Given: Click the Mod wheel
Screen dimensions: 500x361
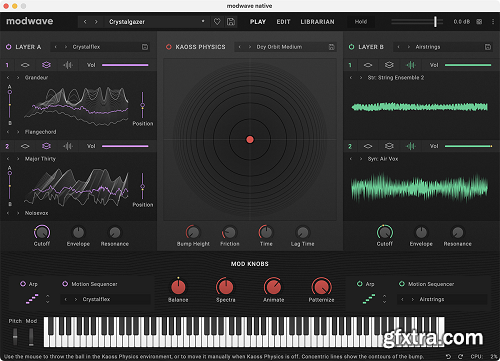Looking at the screenshot, I should point(31,337).
